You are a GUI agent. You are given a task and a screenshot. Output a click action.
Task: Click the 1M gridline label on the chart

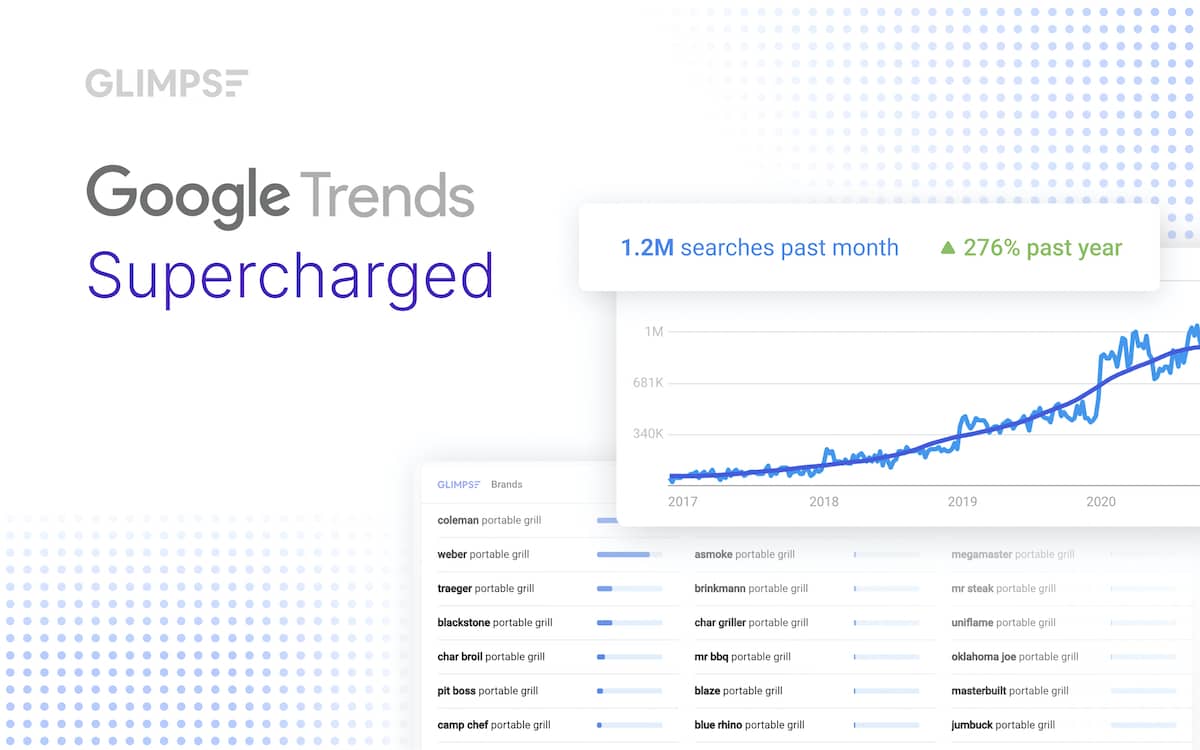click(x=653, y=331)
